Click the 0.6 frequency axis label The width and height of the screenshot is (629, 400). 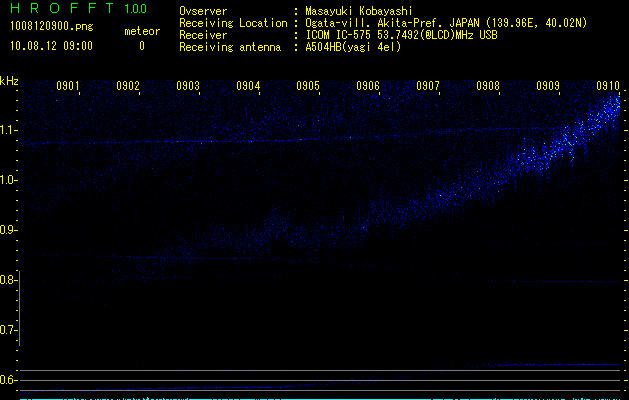point(8,380)
